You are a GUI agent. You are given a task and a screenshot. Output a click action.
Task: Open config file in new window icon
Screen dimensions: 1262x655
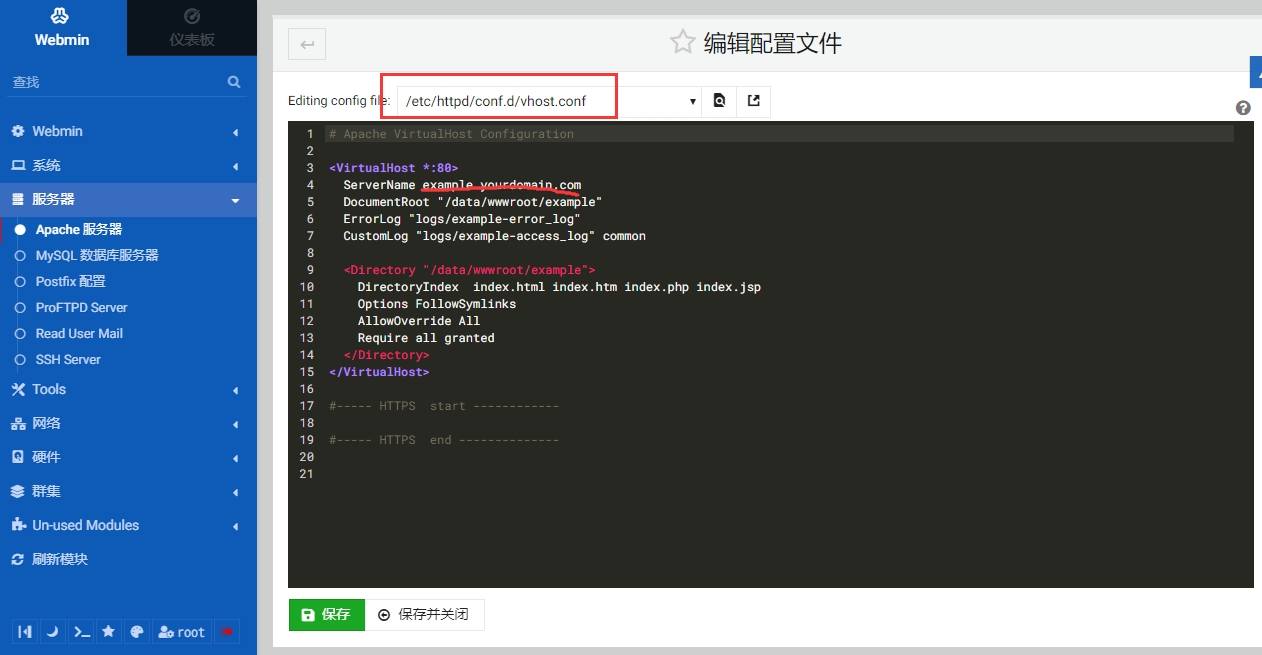753,101
